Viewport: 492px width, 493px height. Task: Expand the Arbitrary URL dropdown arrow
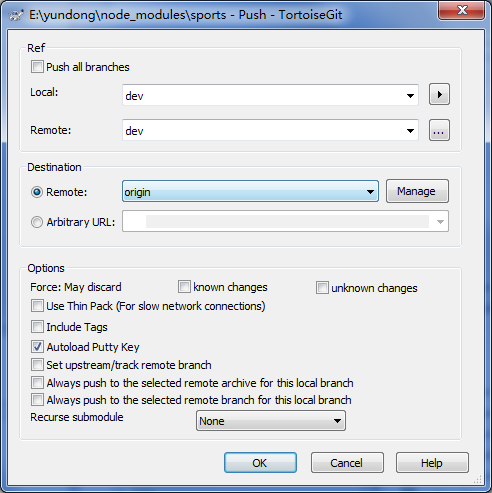[440, 222]
